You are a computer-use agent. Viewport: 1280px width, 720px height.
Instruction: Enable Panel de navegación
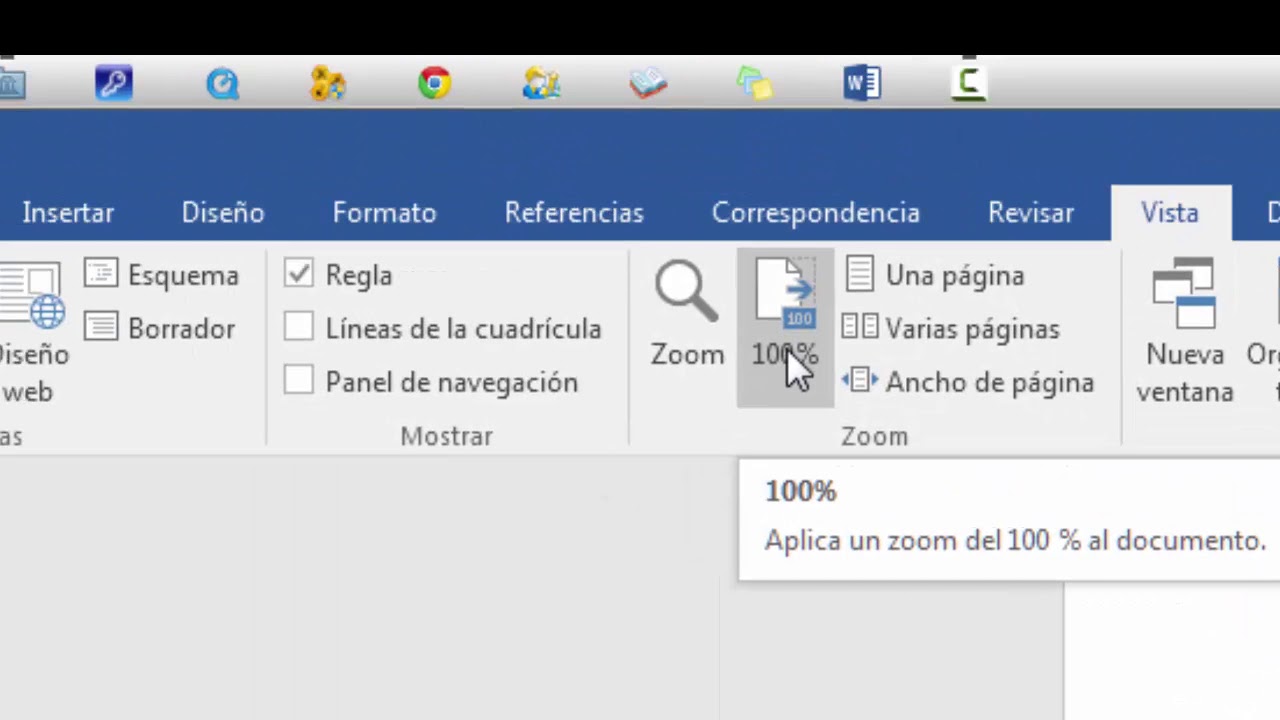pos(298,381)
